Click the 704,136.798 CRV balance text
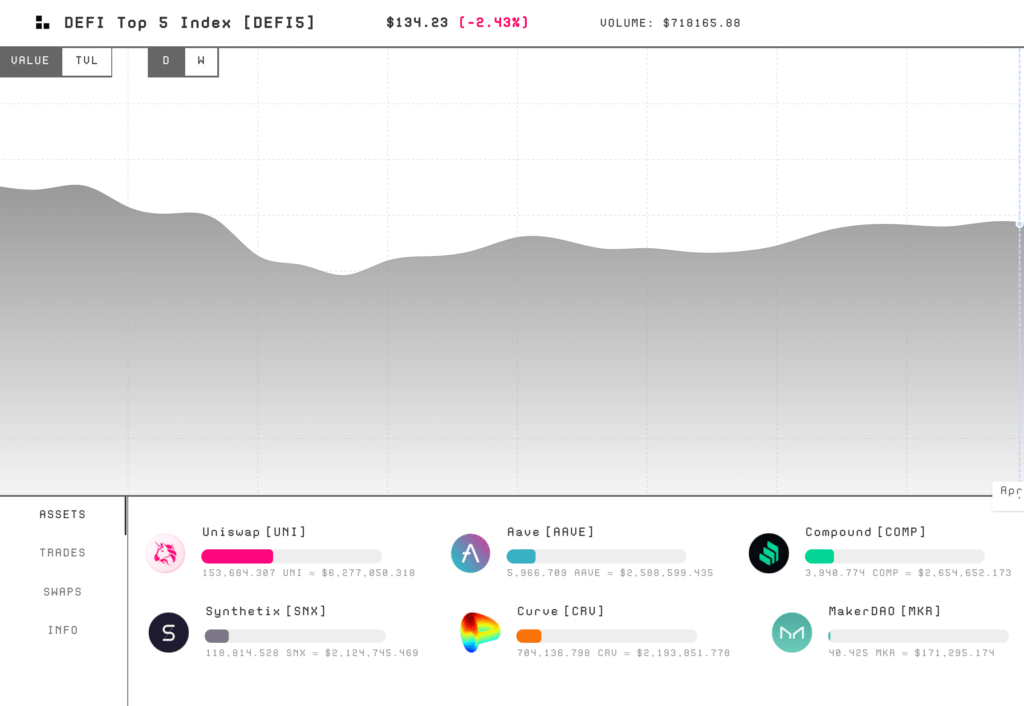Viewport: 1024px width, 706px height. tap(624, 652)
